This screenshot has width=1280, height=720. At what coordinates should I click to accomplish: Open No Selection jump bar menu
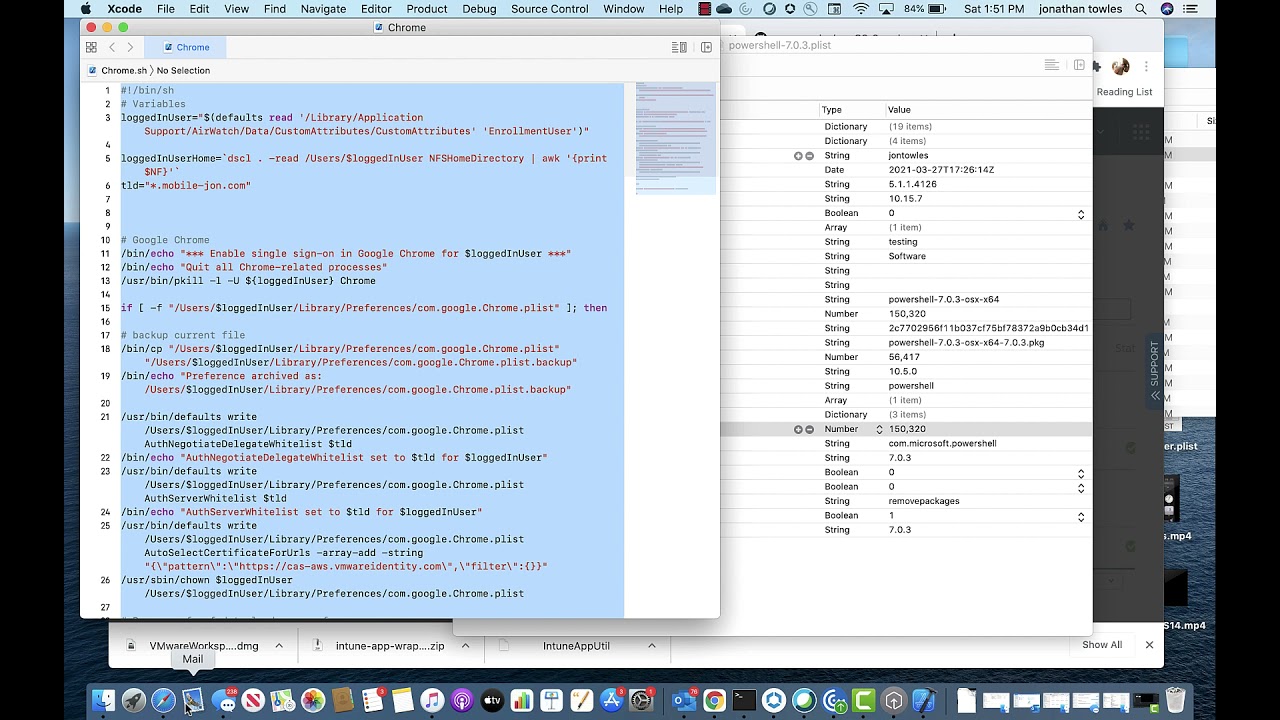(183, 71)
